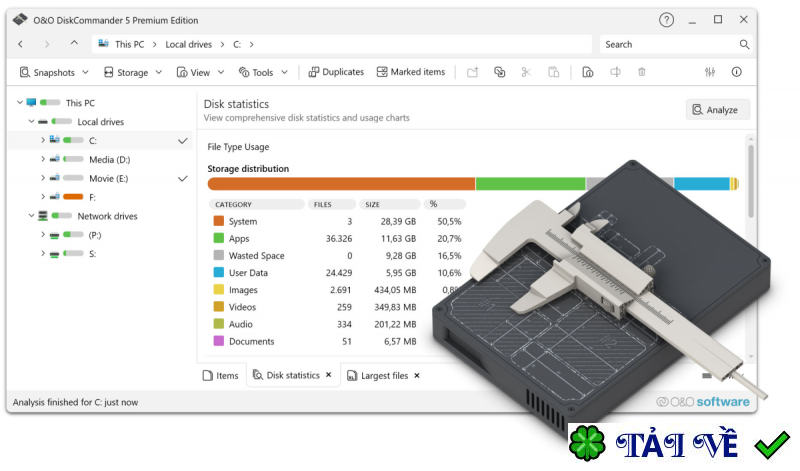Click This PC in breadcrumb path
This screenshot has height=471, width=800.
[130, 44]
